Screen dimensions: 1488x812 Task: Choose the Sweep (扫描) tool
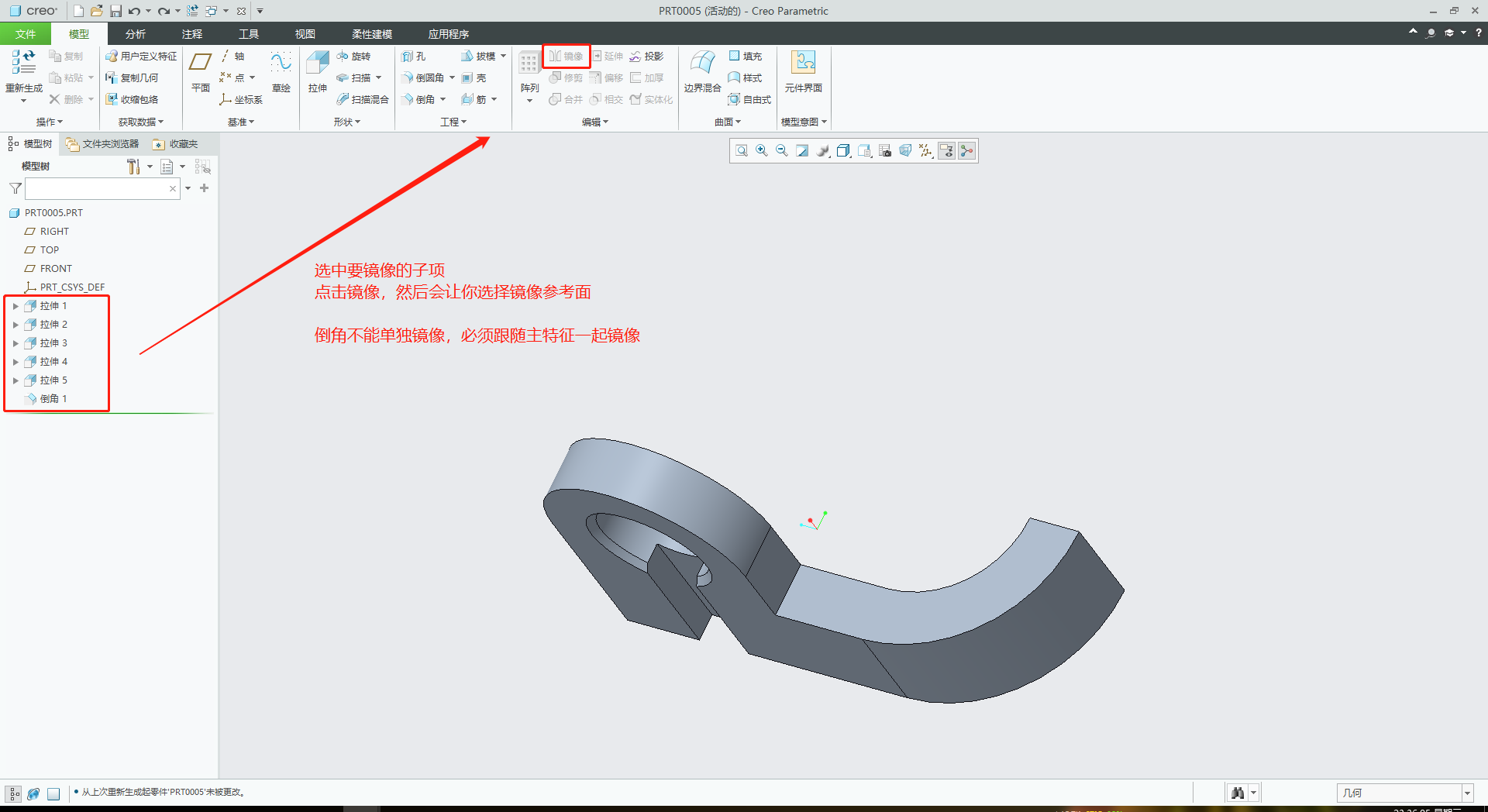353,77
